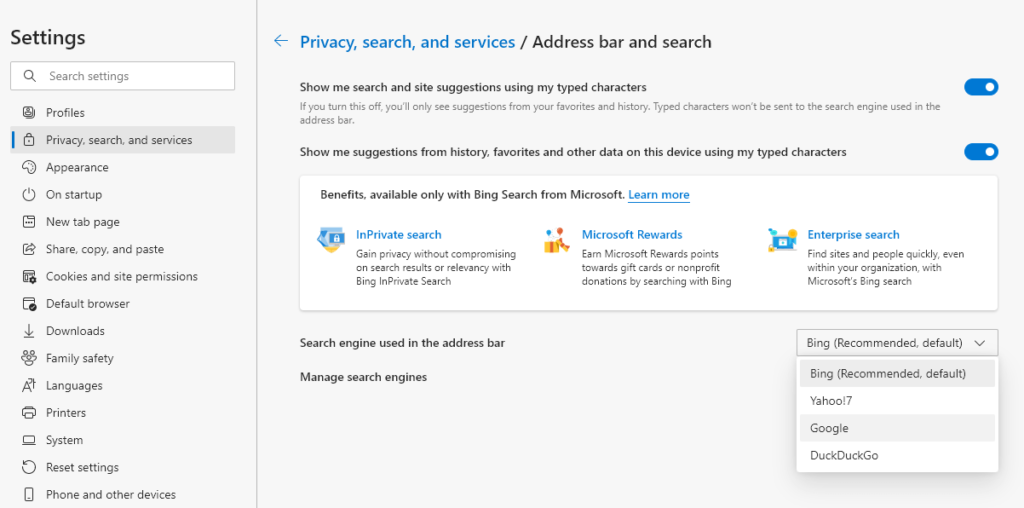Click the Privacy, search, and services breadcrumb
Viewport: 1024px width, 508px height.
(x=407, y=42)
